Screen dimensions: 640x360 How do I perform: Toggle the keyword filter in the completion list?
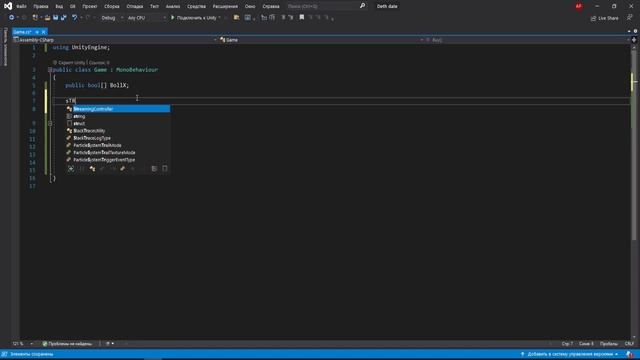click(154, 169)
